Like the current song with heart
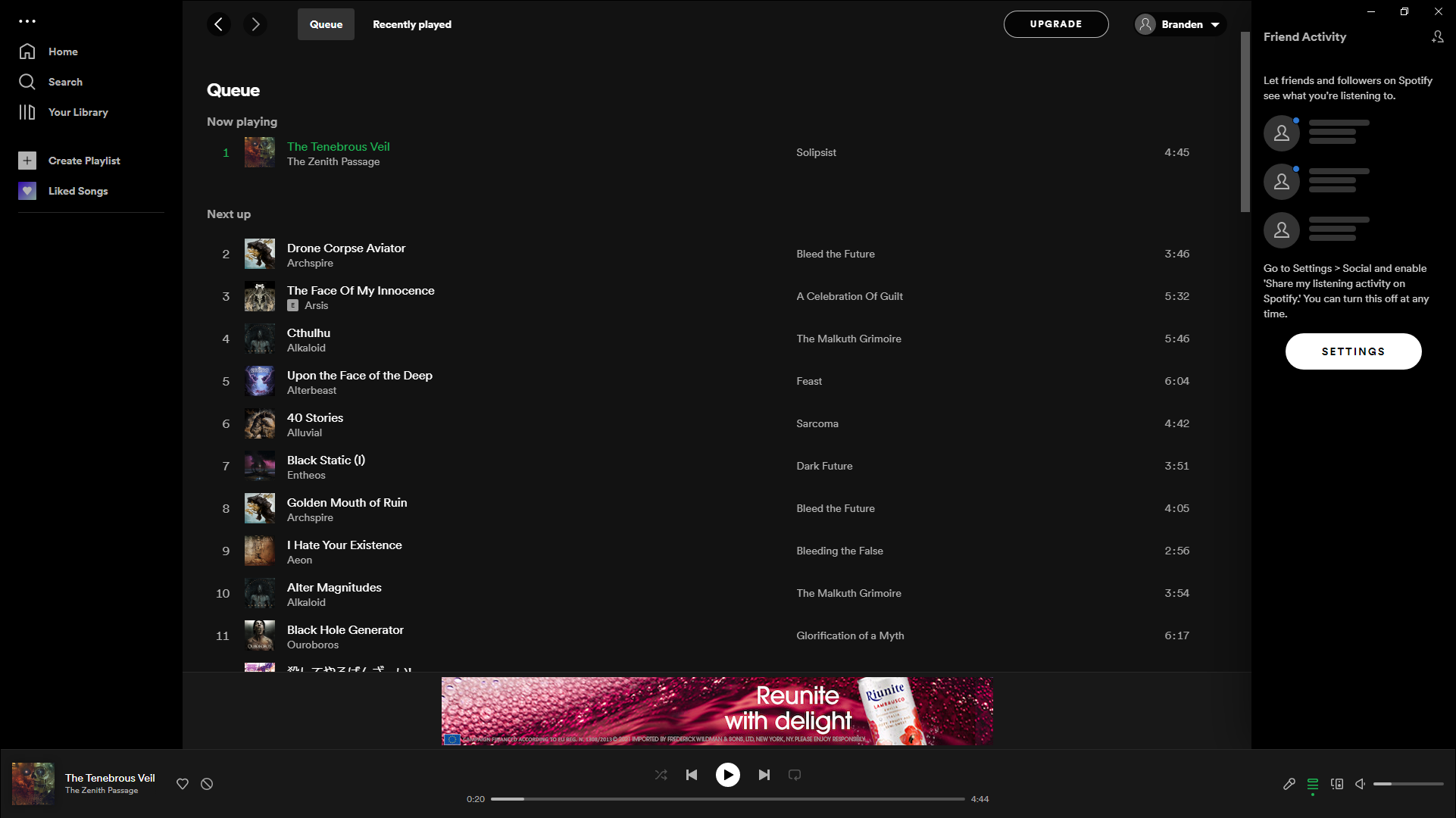 click(183, 784)
